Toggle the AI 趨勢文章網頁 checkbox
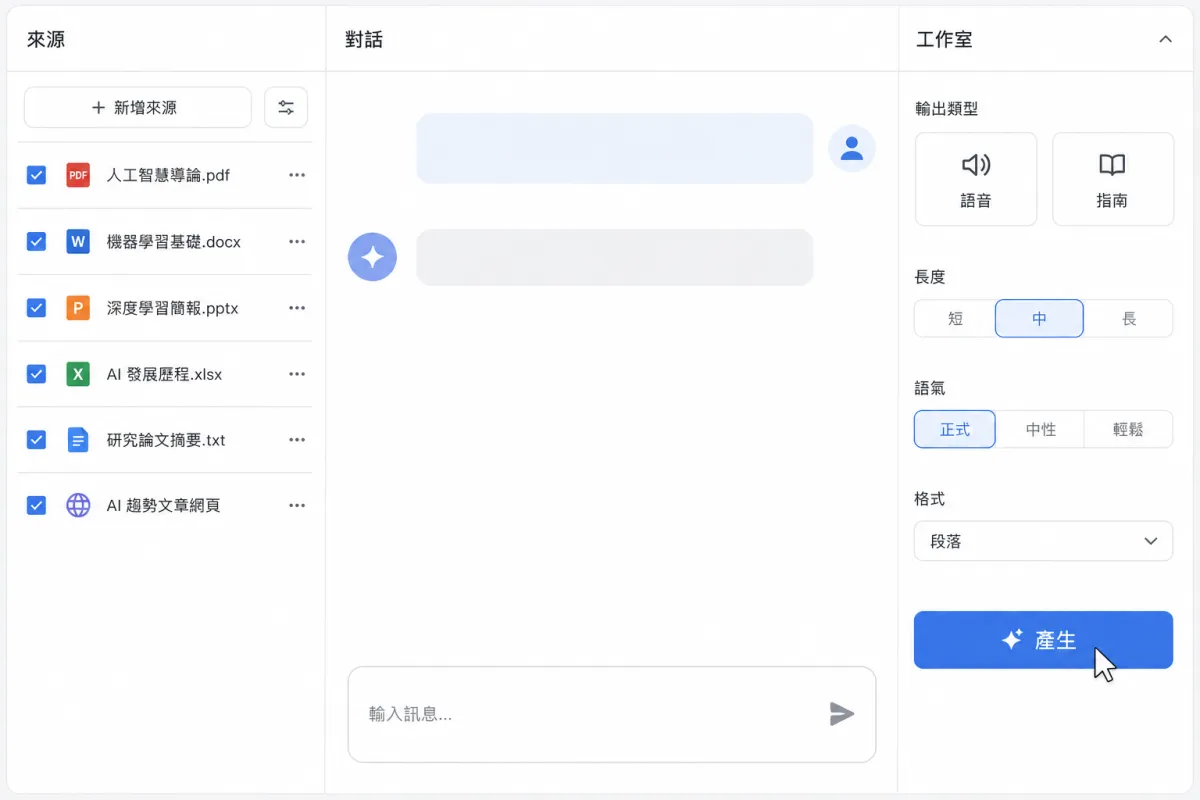The height and width of the screenshot is (800, 1200). (37, 506)
